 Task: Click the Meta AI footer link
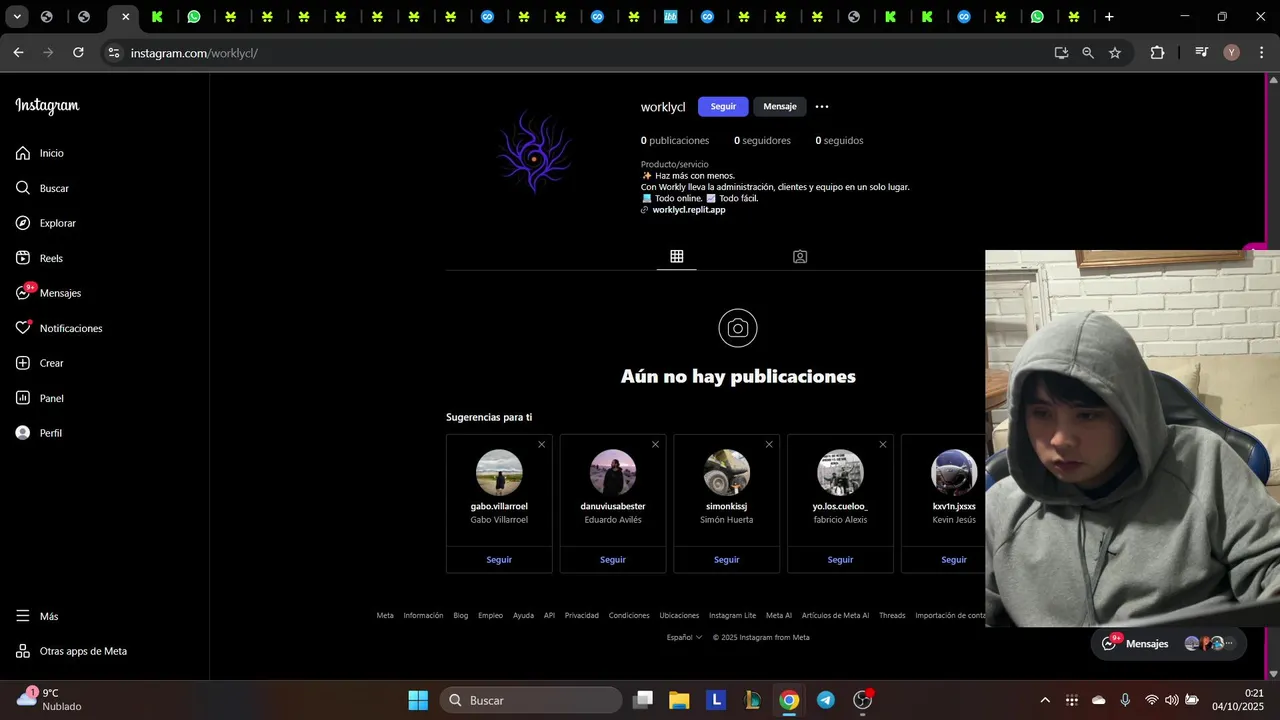[779, 616]
